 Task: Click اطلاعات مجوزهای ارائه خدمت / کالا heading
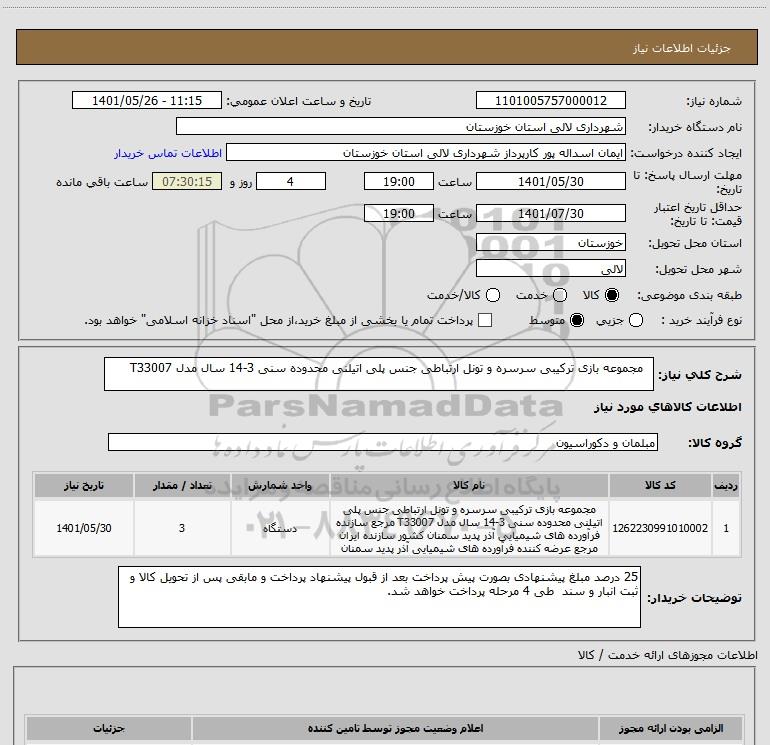[668, 655]
